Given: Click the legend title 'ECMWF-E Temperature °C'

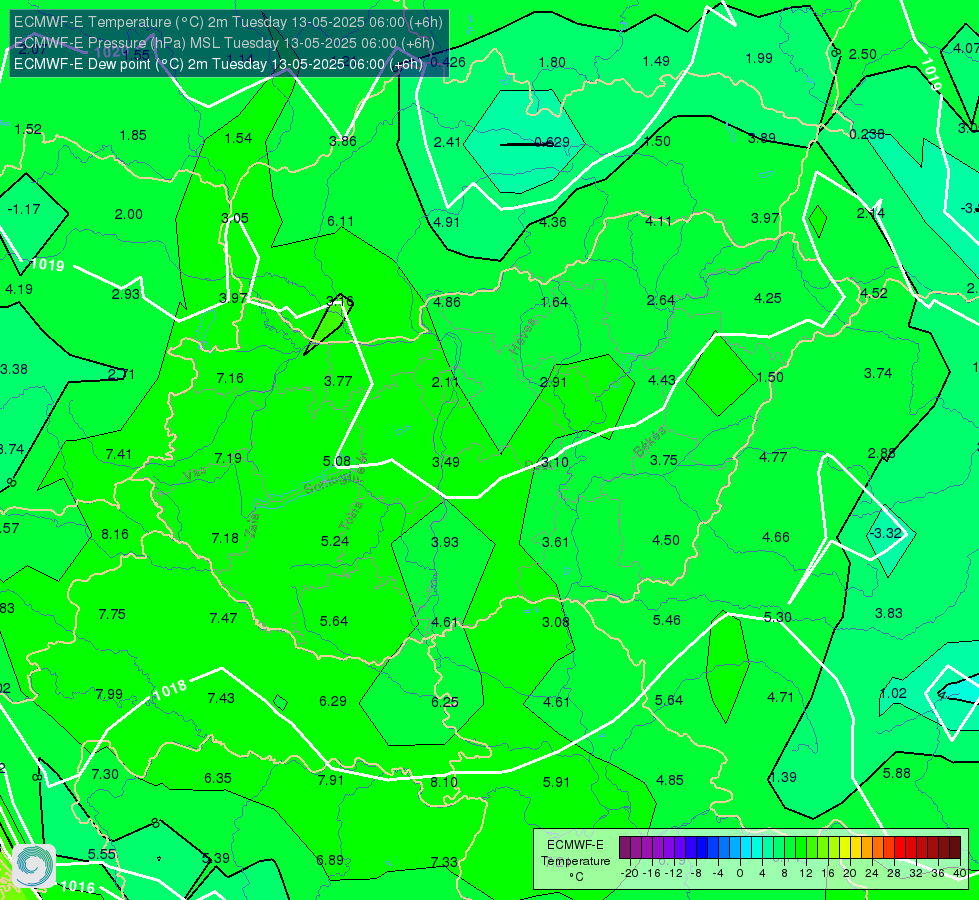Looking at the screenshot, I should click(x=575, y=861).
